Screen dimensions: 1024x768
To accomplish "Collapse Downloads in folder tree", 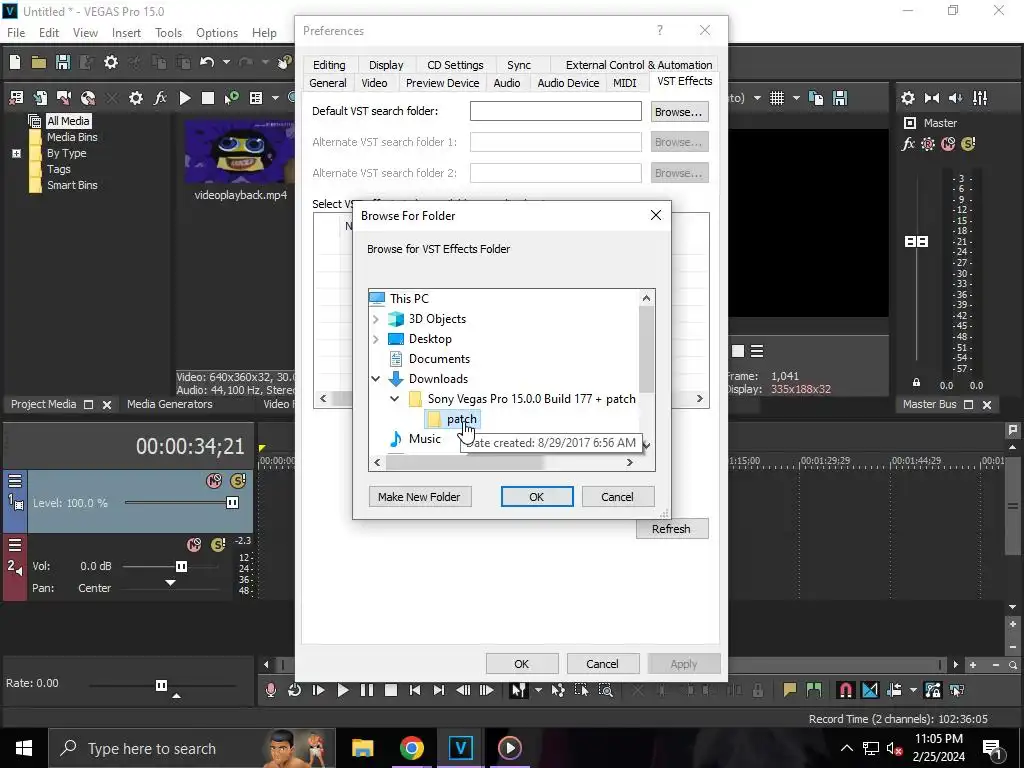I will [x=376, y=379].
